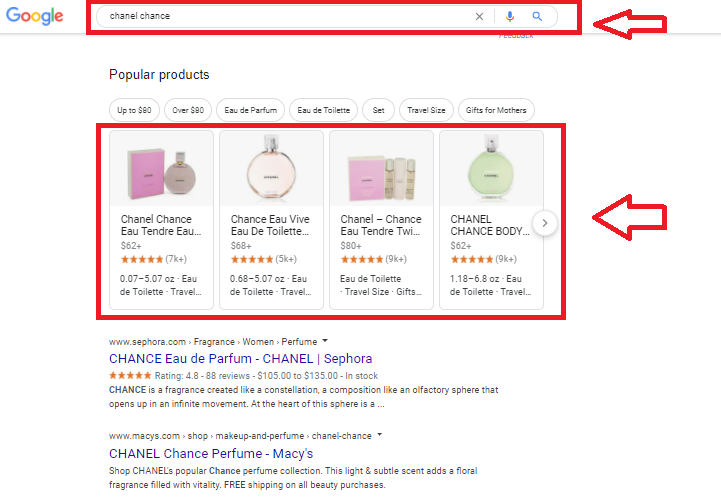
Task: Select the Eau de Toilette filter chip
Action: tap(324, 110)
